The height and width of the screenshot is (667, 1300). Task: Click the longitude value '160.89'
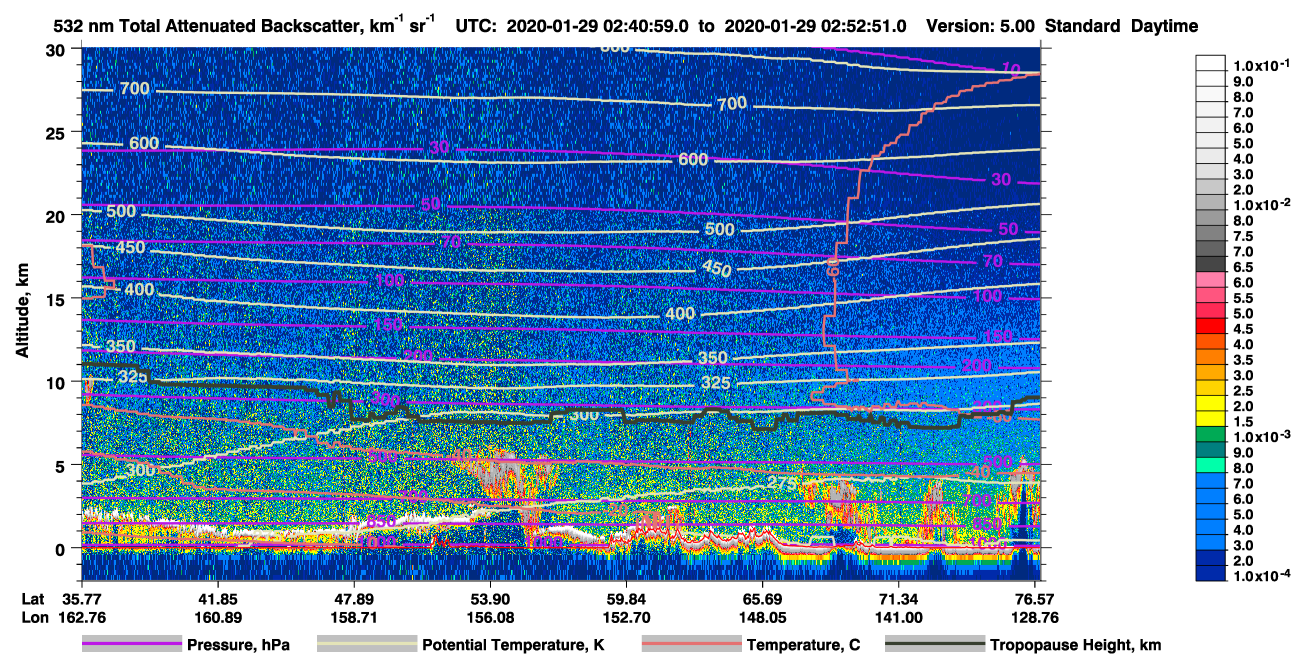pos(216,618)
